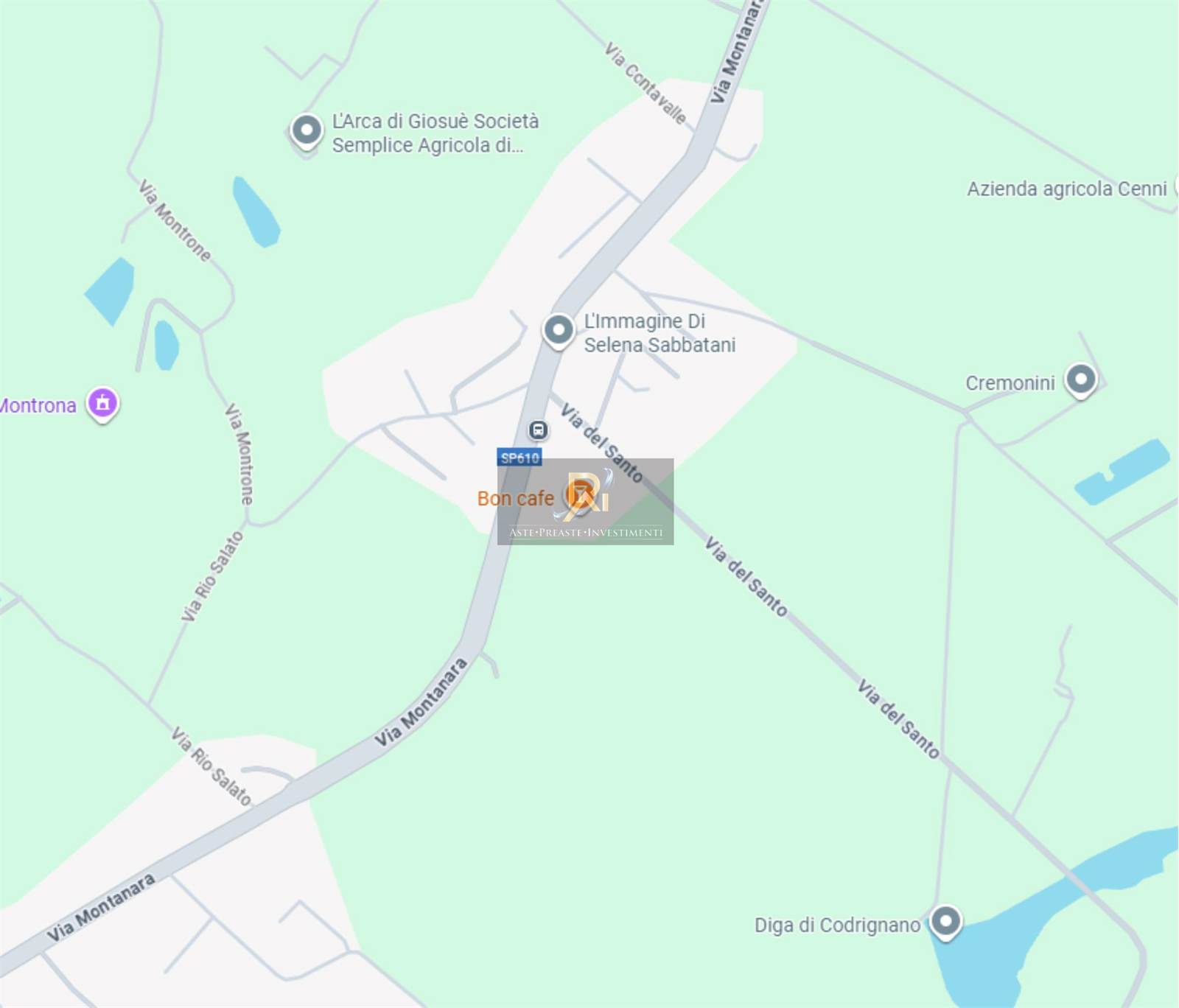Select the L'Immagine Di Selena Sabbatani pin
The width and height of the screenshot is (1179, 1008).
click(x=559, y=331)
